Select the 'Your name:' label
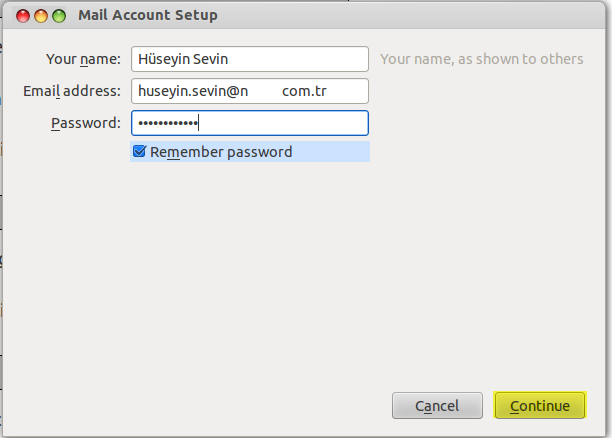Screen dimensions: 612x438 click(84, 59)
